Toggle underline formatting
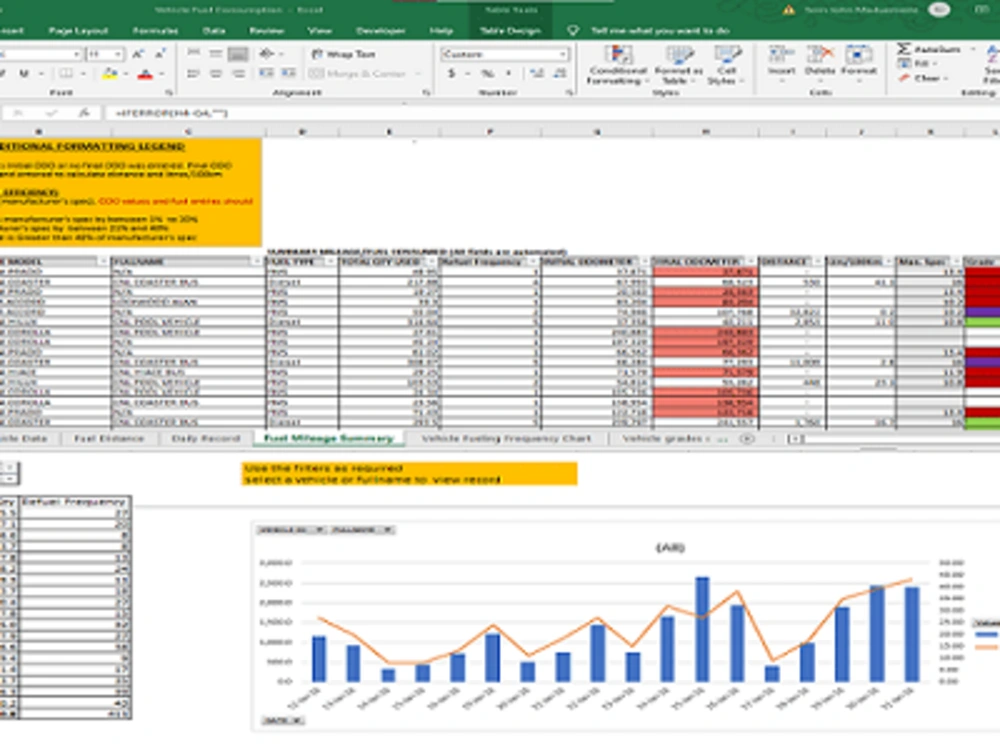The width and height of the screenshot is (1000, 750). (24, 74)
